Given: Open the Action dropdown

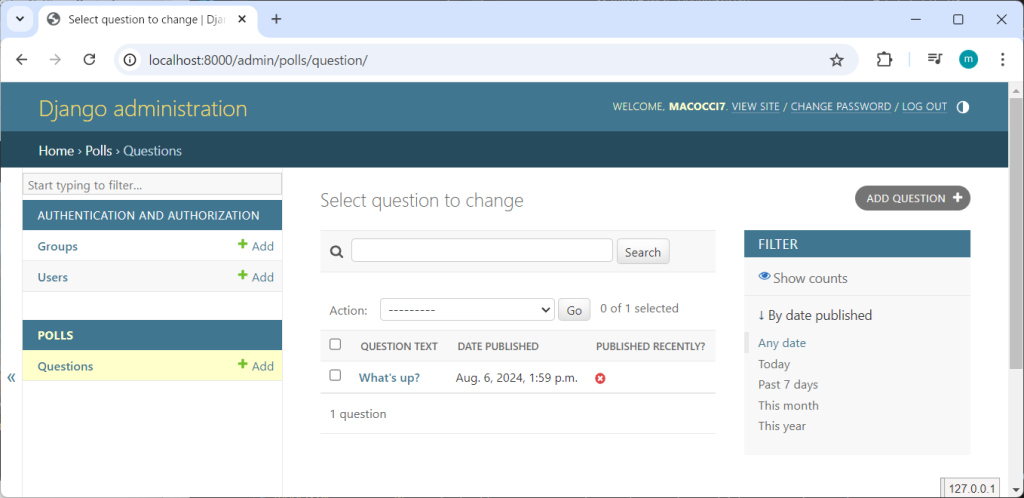Looking at the screenshot, I should click(467, 310).
